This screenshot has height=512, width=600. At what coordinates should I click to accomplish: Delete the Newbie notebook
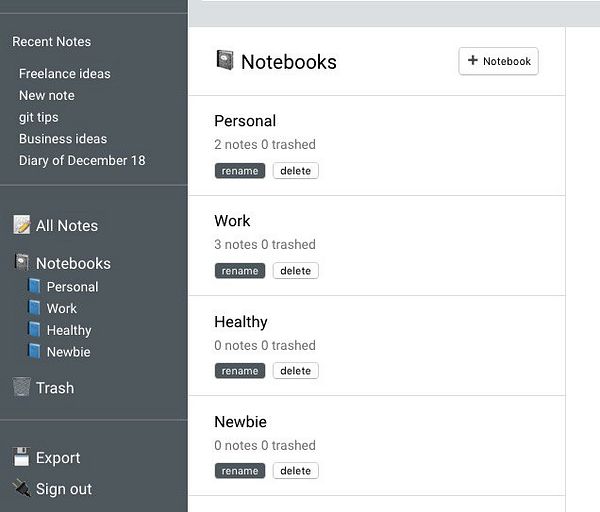(295, 471)
